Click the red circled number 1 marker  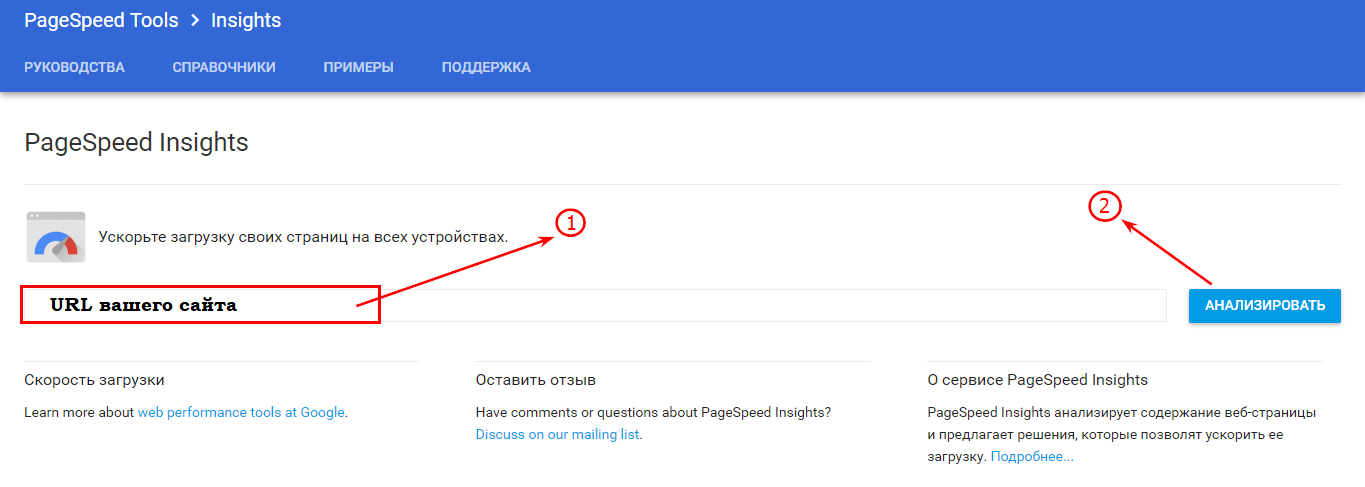(x=569, y=223)
